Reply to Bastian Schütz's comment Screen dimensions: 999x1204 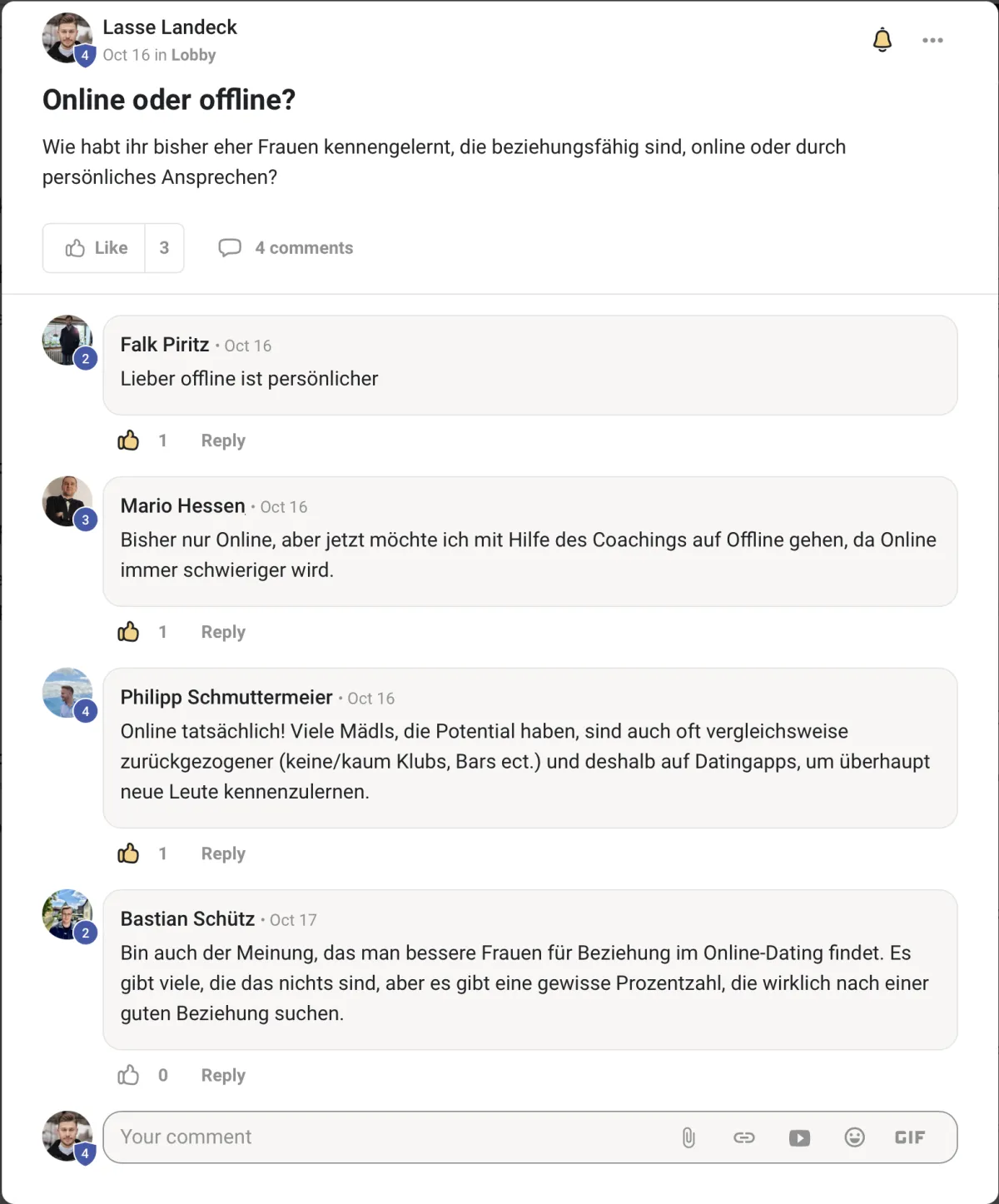tap(223, 1075)
